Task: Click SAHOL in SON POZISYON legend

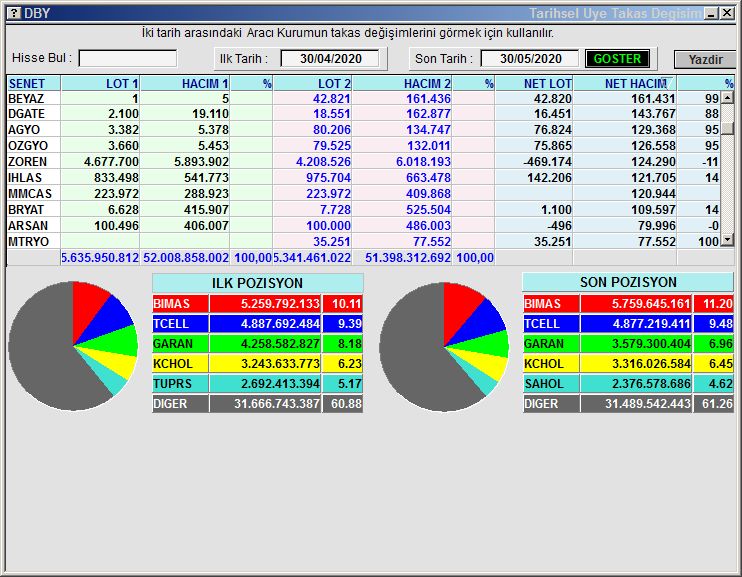Action: [551, 383]
